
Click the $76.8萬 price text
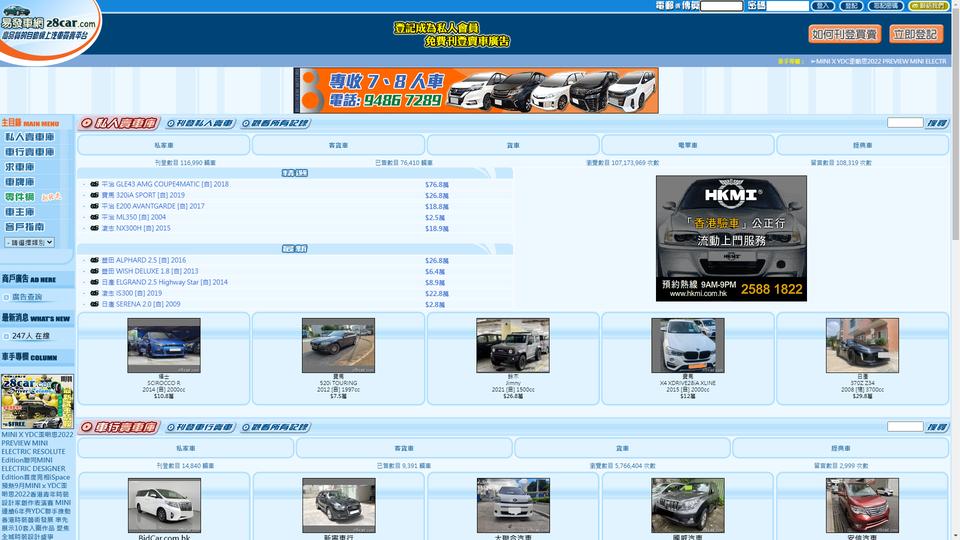(x=437, y=184)
